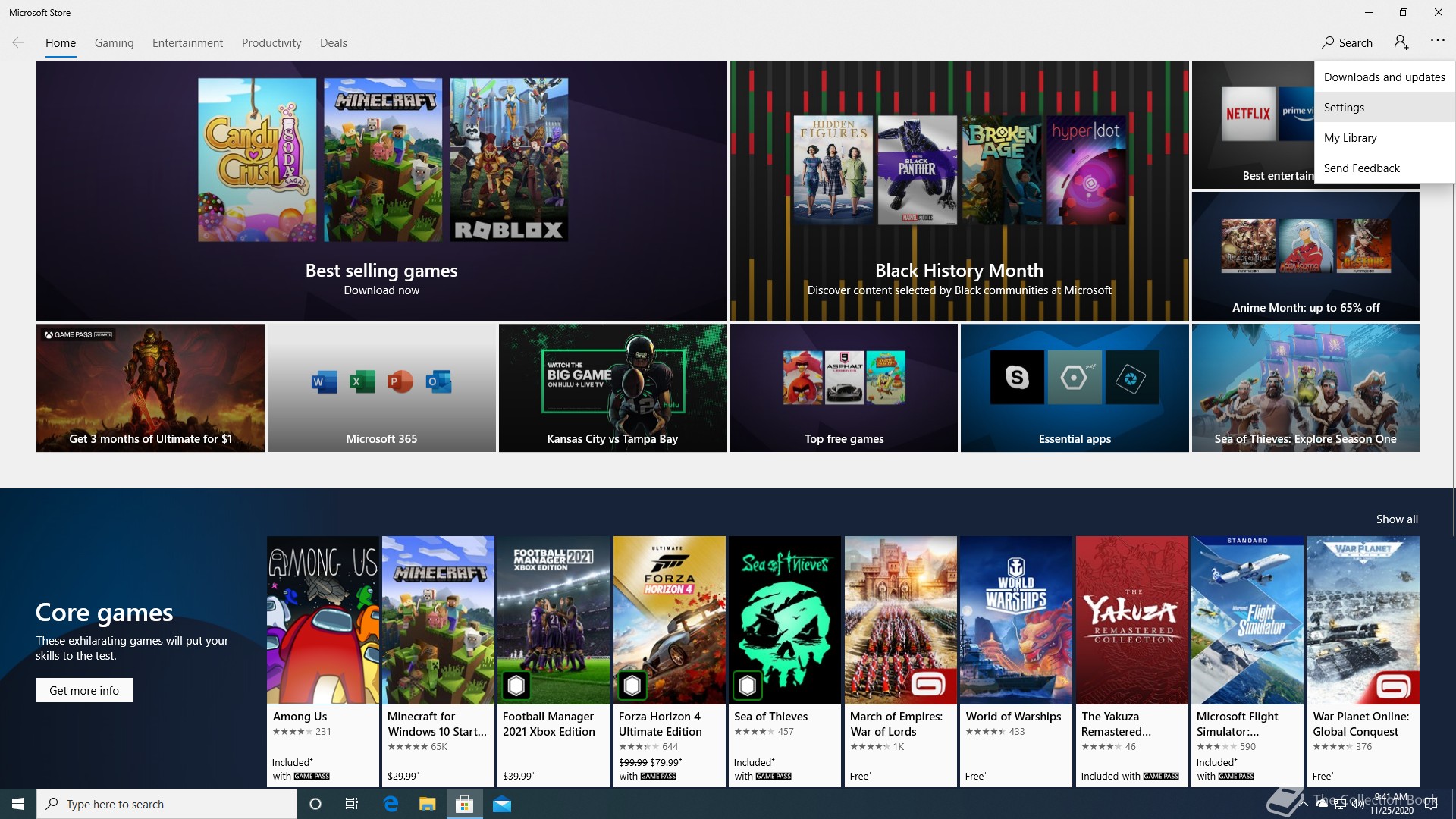Choose Settings from the dropdown menu
This screenshot has height=819, width=1456.
click(1385, 107)
